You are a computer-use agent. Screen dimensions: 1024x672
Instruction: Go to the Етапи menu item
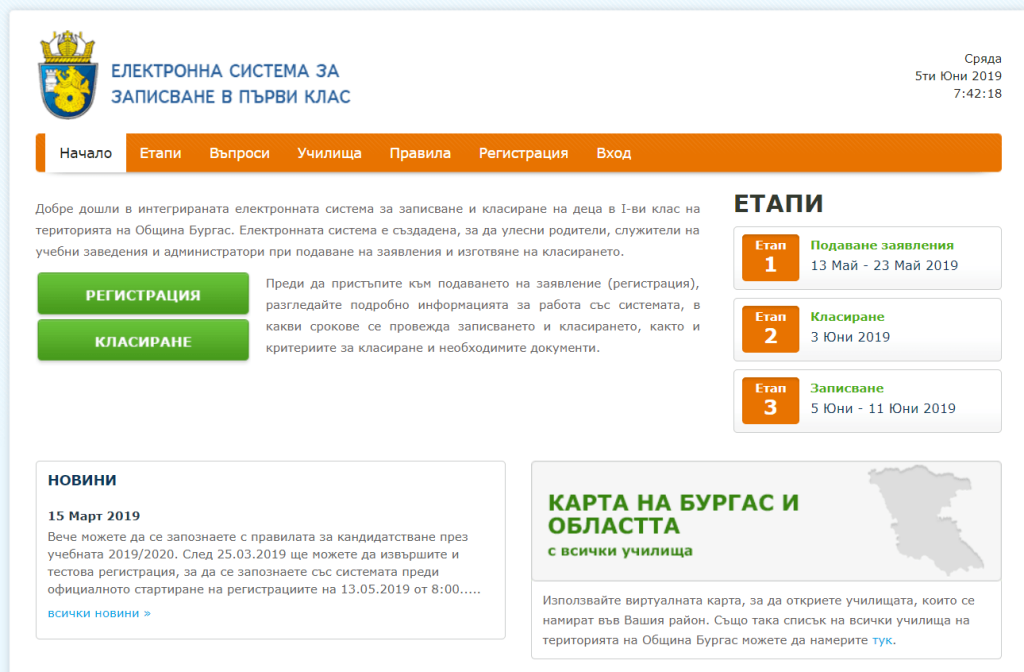160,153
